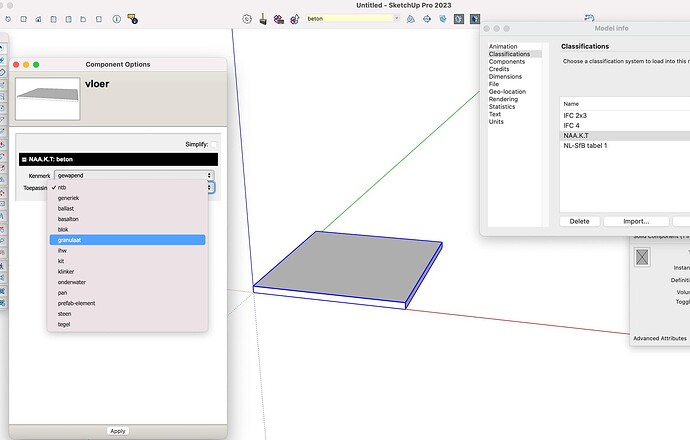
Task: Select the yellow Classifier paint bucket tool
Action: click(x=132, y=19)
